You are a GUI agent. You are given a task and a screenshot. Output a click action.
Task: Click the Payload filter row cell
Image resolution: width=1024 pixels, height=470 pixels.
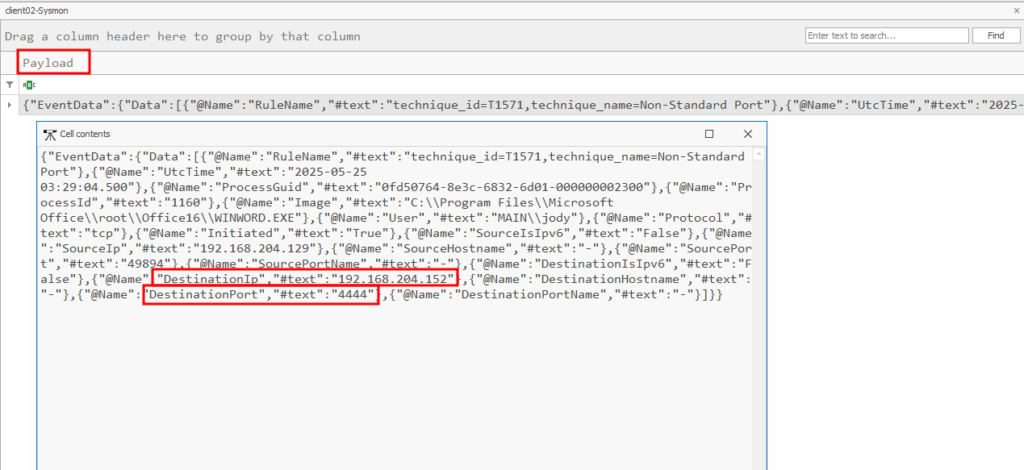click(x=500, y=85)
